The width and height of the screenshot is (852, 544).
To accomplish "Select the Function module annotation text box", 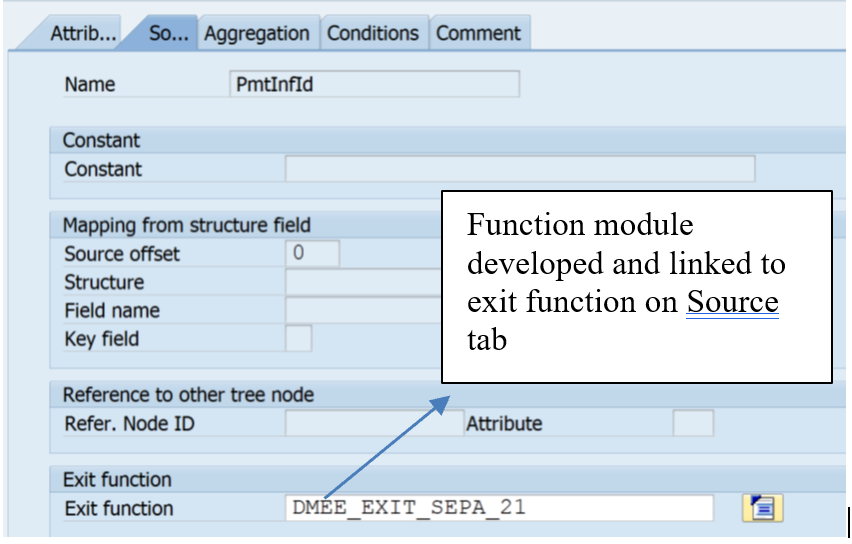I will [637, 287].
